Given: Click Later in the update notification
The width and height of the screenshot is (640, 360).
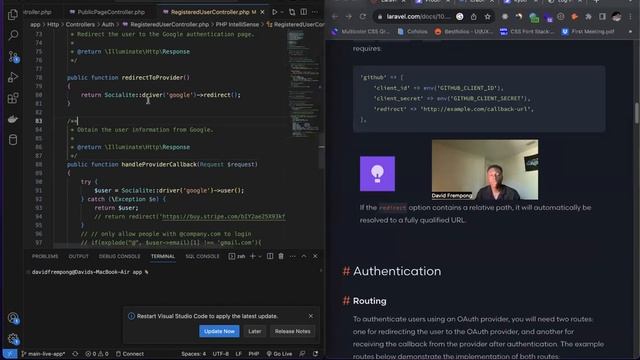Looking at the screenshot, I should (x=255, y=331).
